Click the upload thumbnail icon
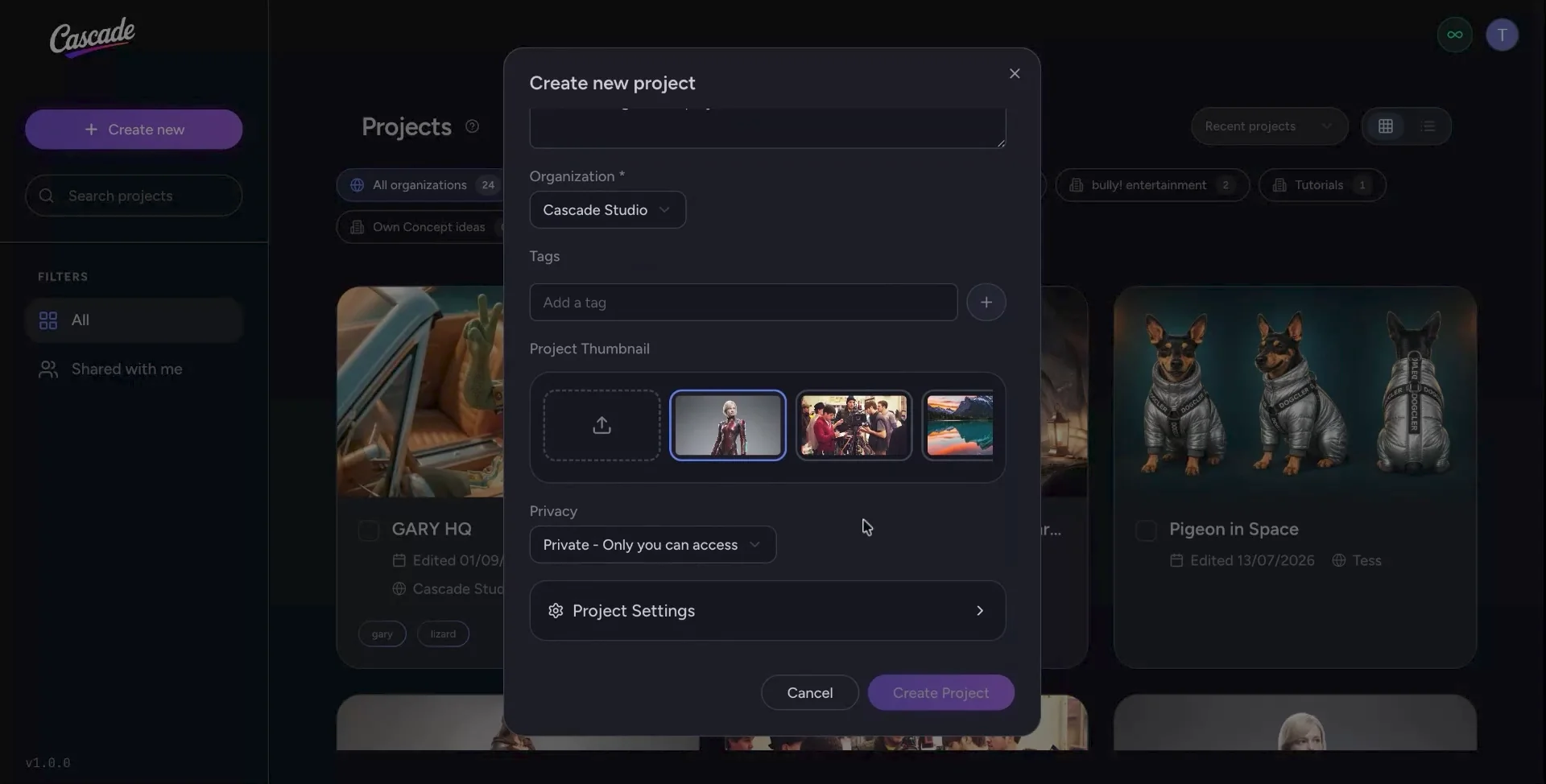The height and width of the screenshot is (784, 1546). 601,425
